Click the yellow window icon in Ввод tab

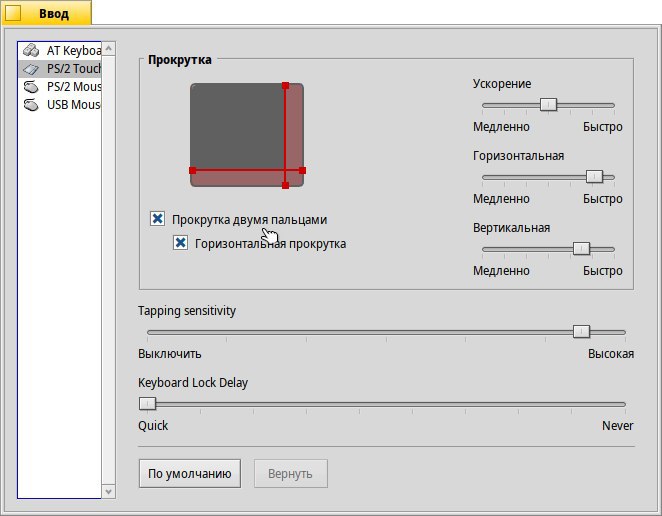13,13
